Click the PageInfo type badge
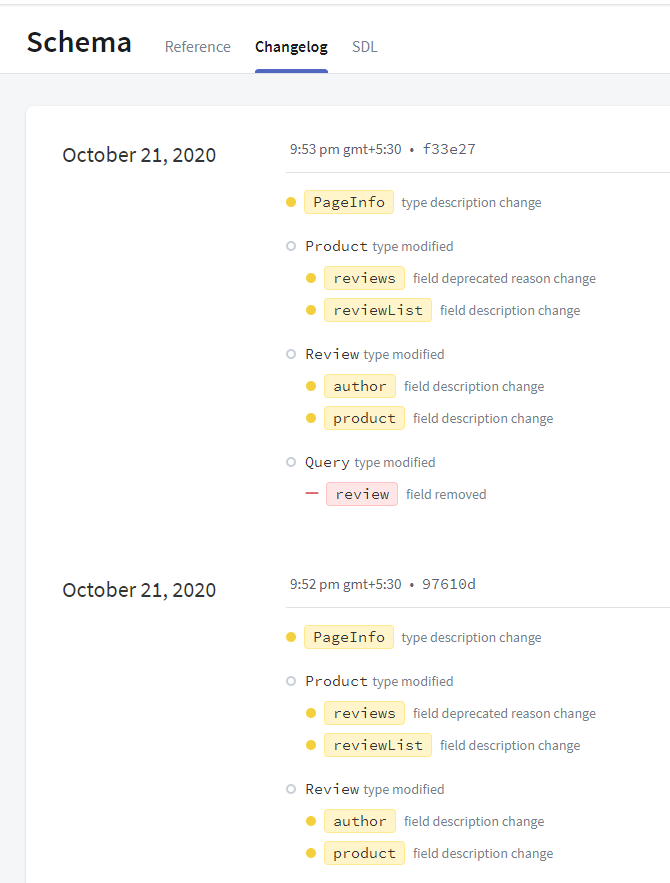 (348, 201)
